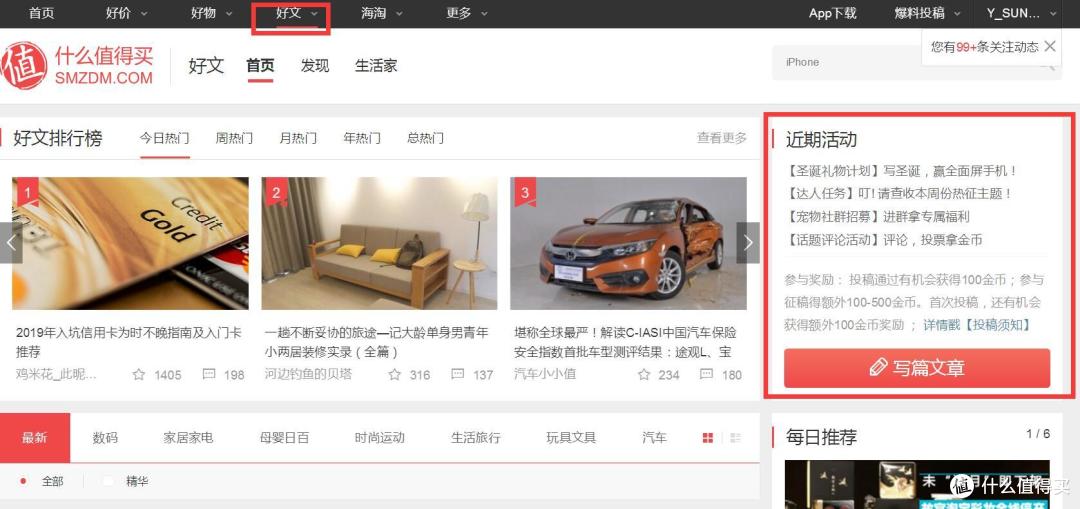Open the Y_SUN user account dropdown
The height and width of the screenshot is (509, 1080).
[x=1023, y=13]
